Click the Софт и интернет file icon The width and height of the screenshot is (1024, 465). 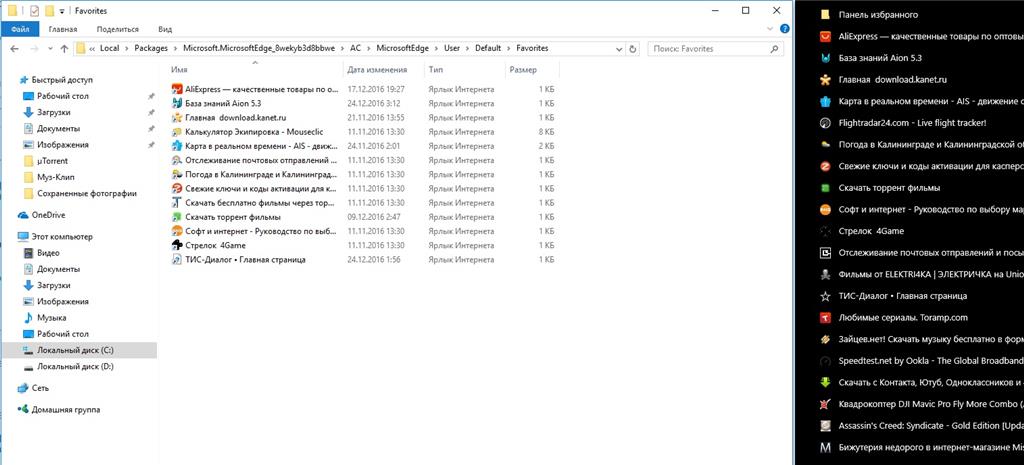pos(176,231)
